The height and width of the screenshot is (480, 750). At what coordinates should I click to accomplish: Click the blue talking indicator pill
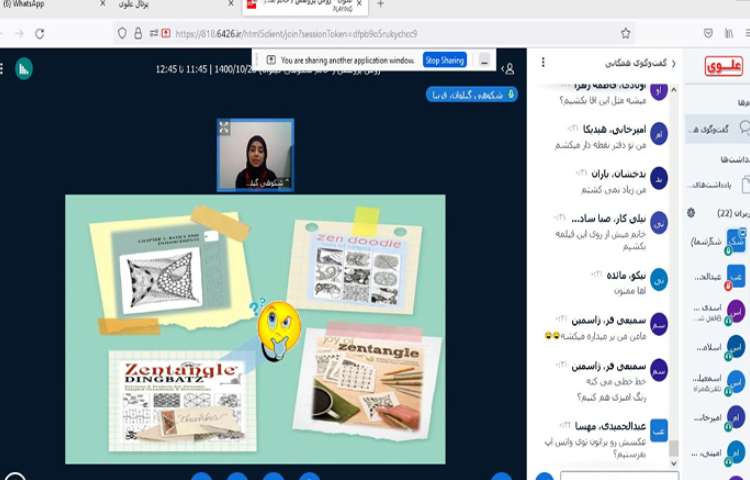click(x=471, y=95)
